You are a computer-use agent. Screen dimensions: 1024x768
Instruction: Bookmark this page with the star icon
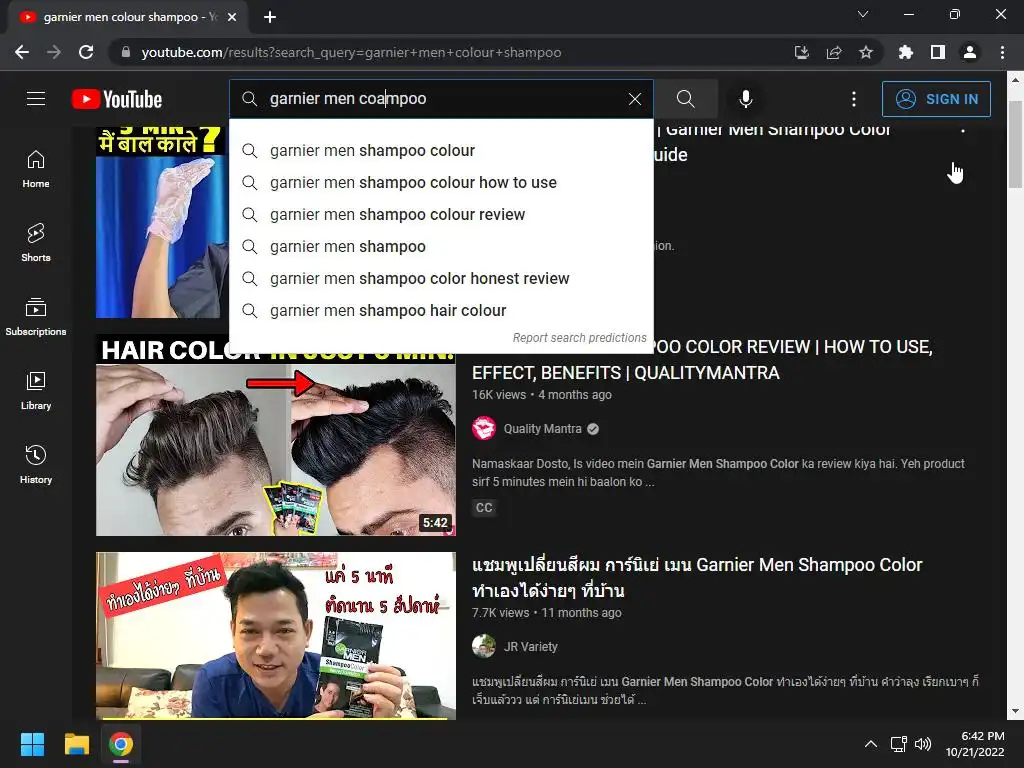pyautogui.click(x=866, y=52)
